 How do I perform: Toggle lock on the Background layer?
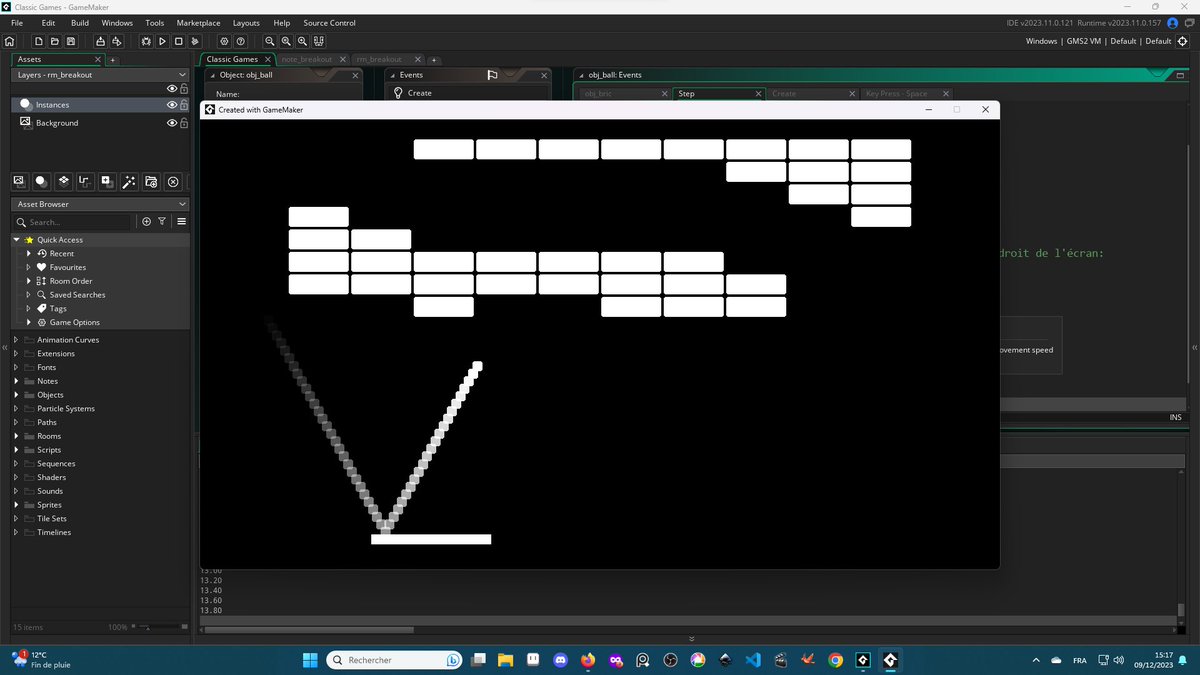pos(184,123)
